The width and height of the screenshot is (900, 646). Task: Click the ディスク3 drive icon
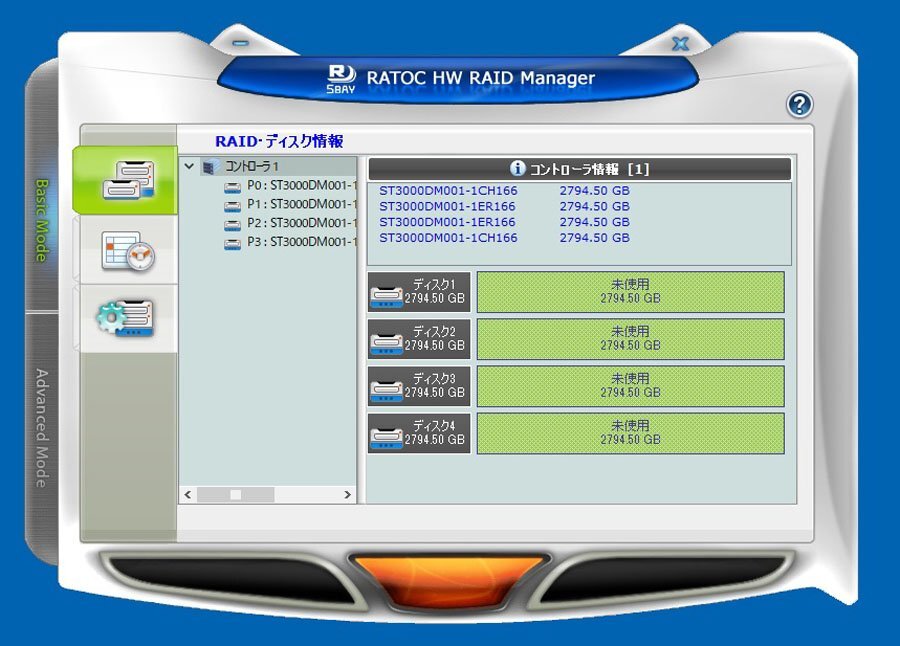[x=386, y=391]
